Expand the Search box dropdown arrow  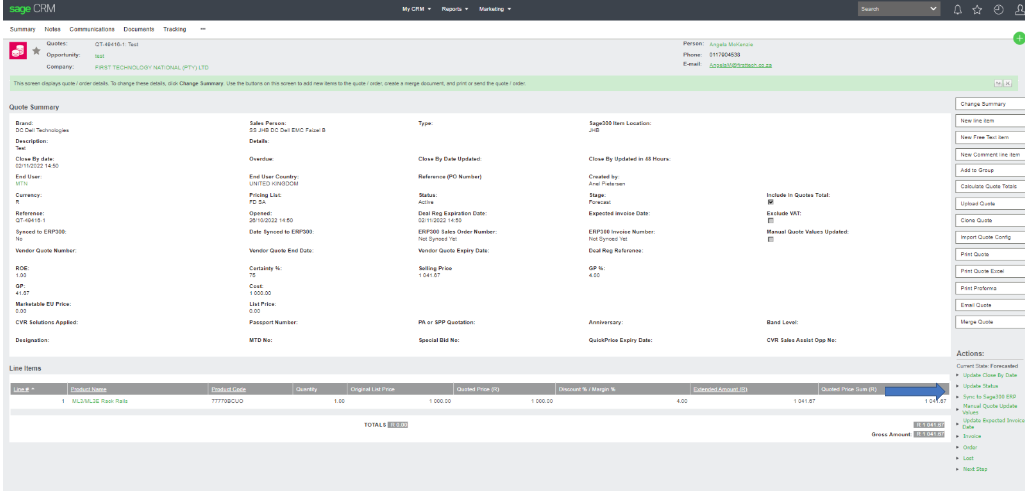tap(934, 9)
